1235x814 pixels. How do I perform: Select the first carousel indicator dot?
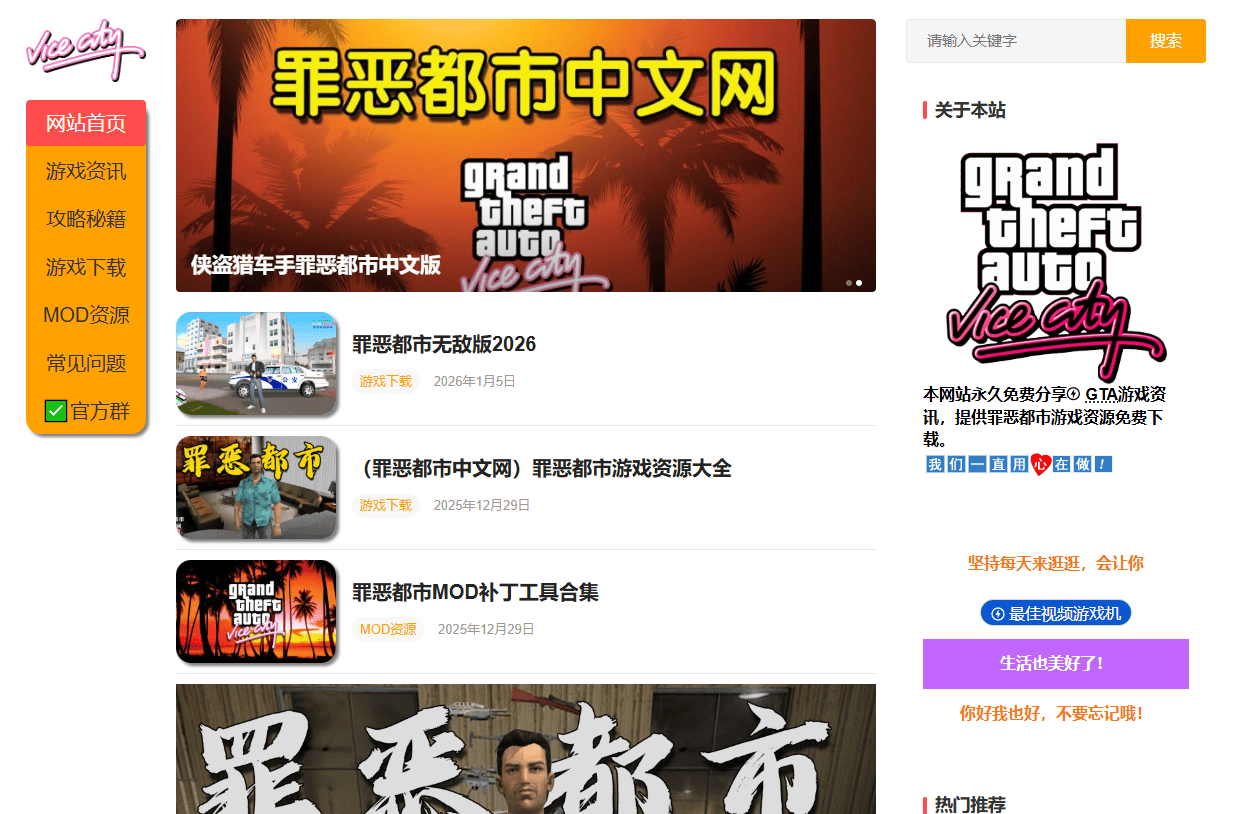coord(849,283)
